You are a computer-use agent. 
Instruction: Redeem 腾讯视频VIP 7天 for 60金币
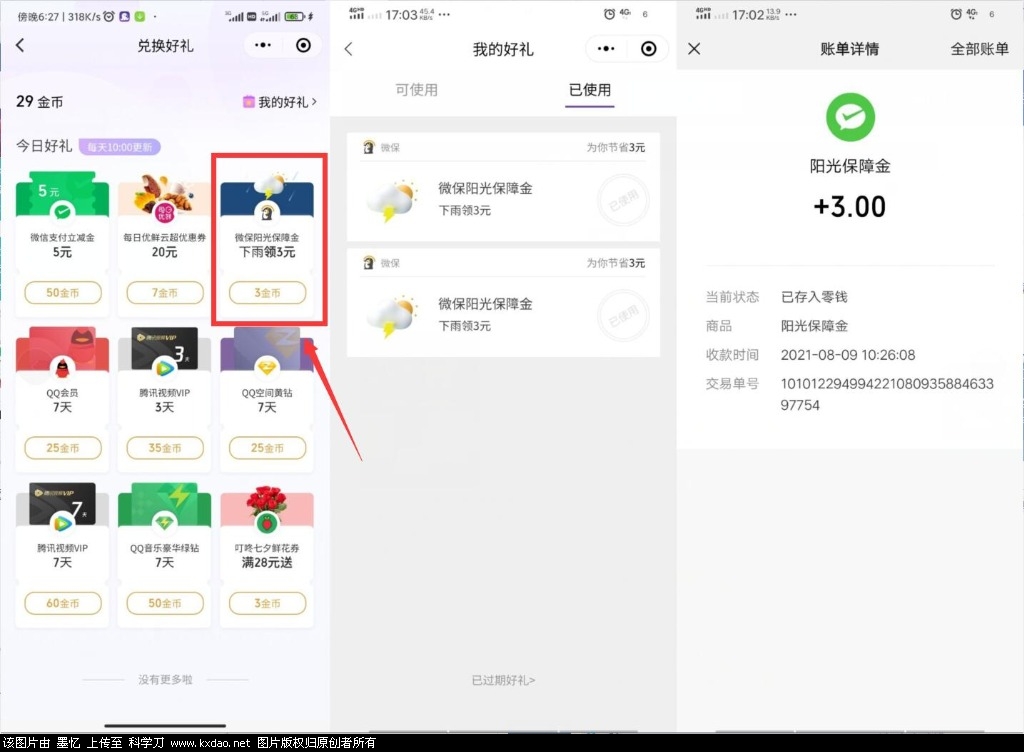pos(63,603)
